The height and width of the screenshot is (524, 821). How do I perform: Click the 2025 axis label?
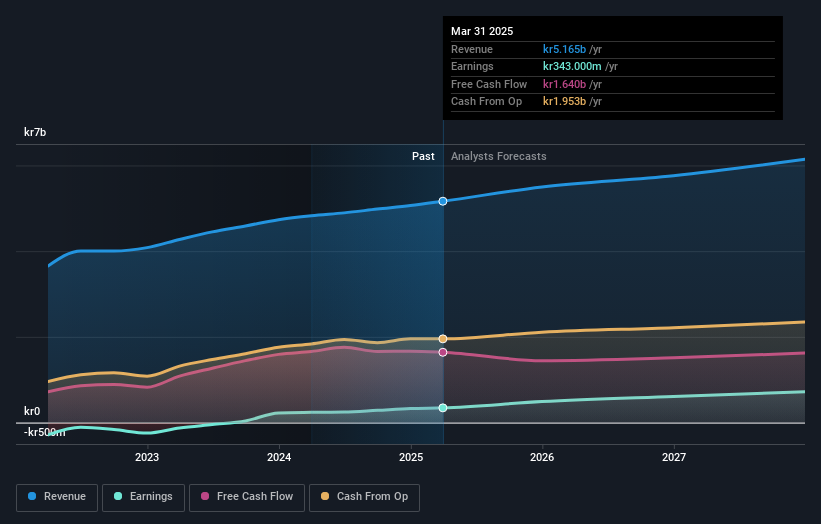[x=411, y=458]
